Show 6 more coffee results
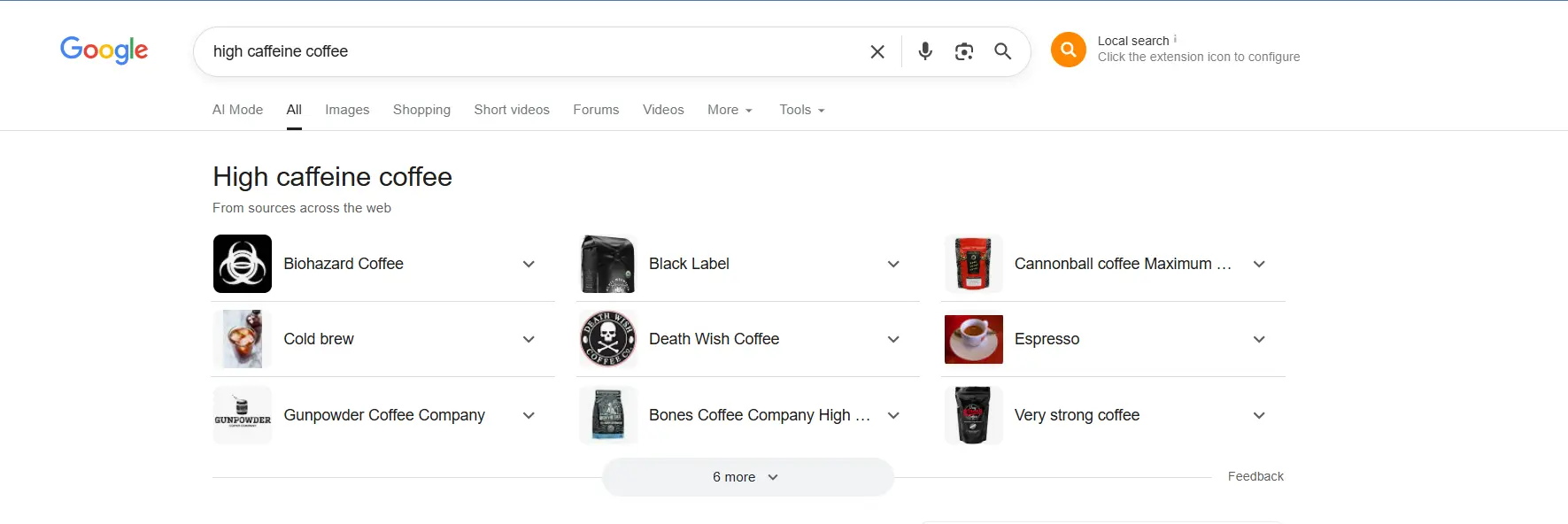Viewport: 1568px width, 524px height. point(747,476)
